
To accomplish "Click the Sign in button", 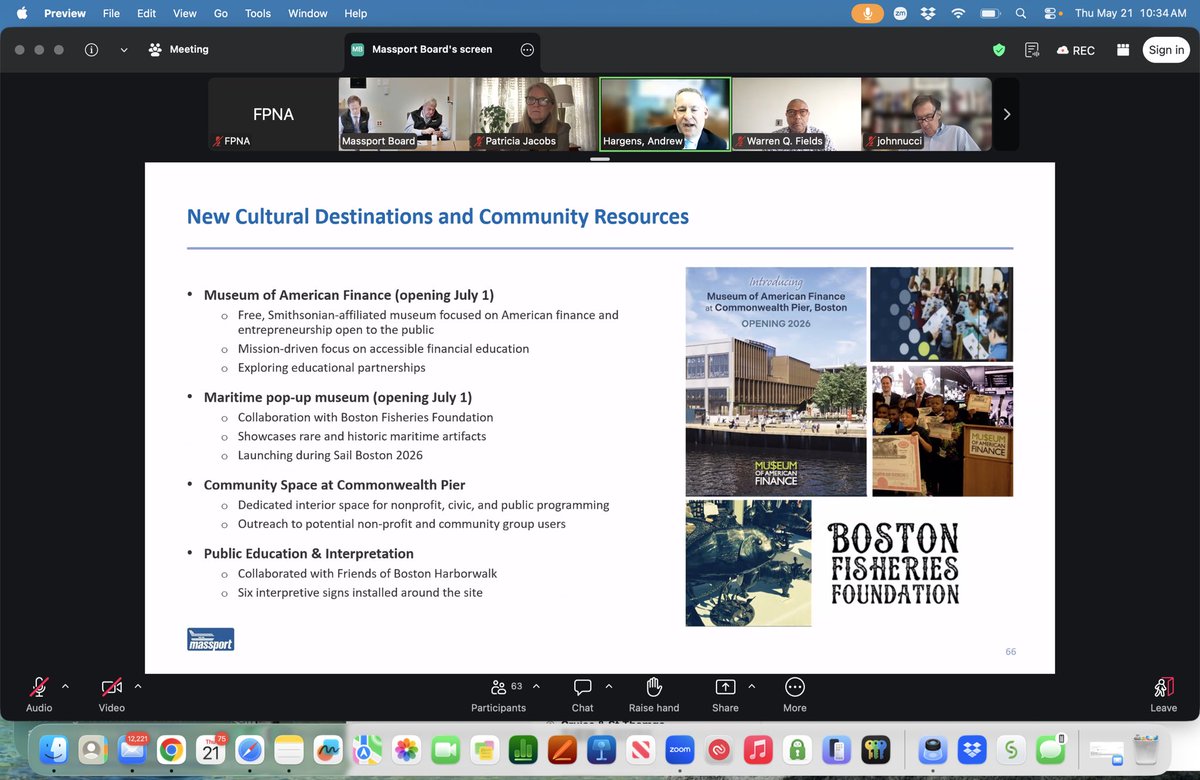I will tap(1166, 50).
